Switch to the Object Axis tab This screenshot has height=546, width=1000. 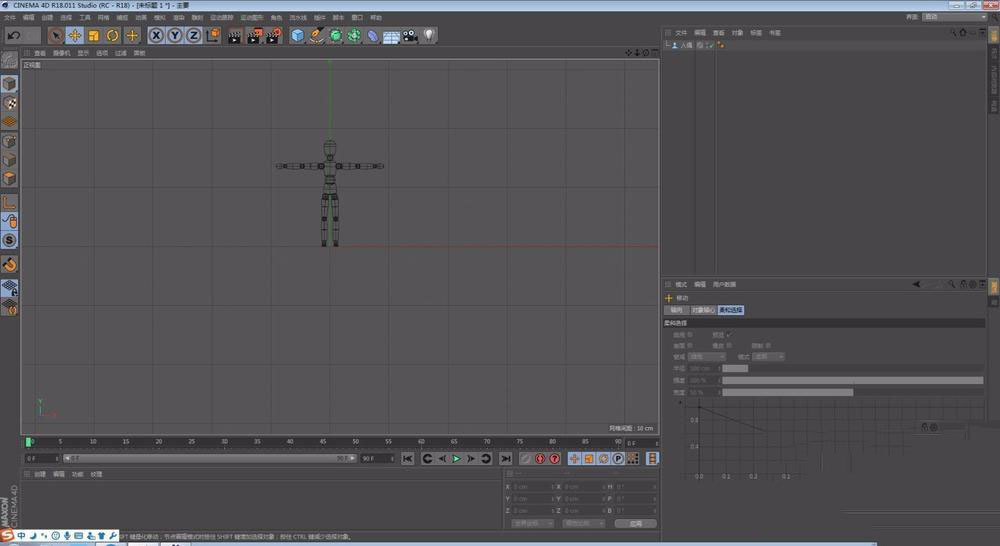tap(703, 310)
